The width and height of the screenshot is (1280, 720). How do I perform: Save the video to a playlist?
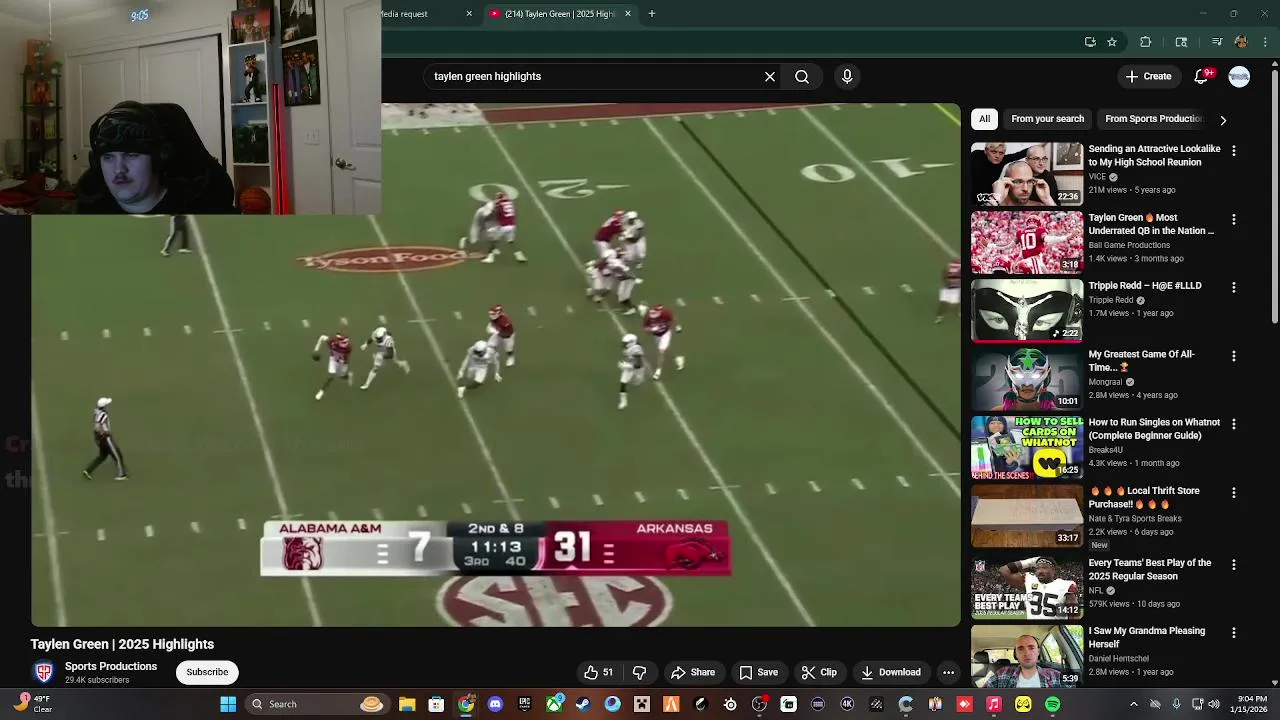[758, 672]
